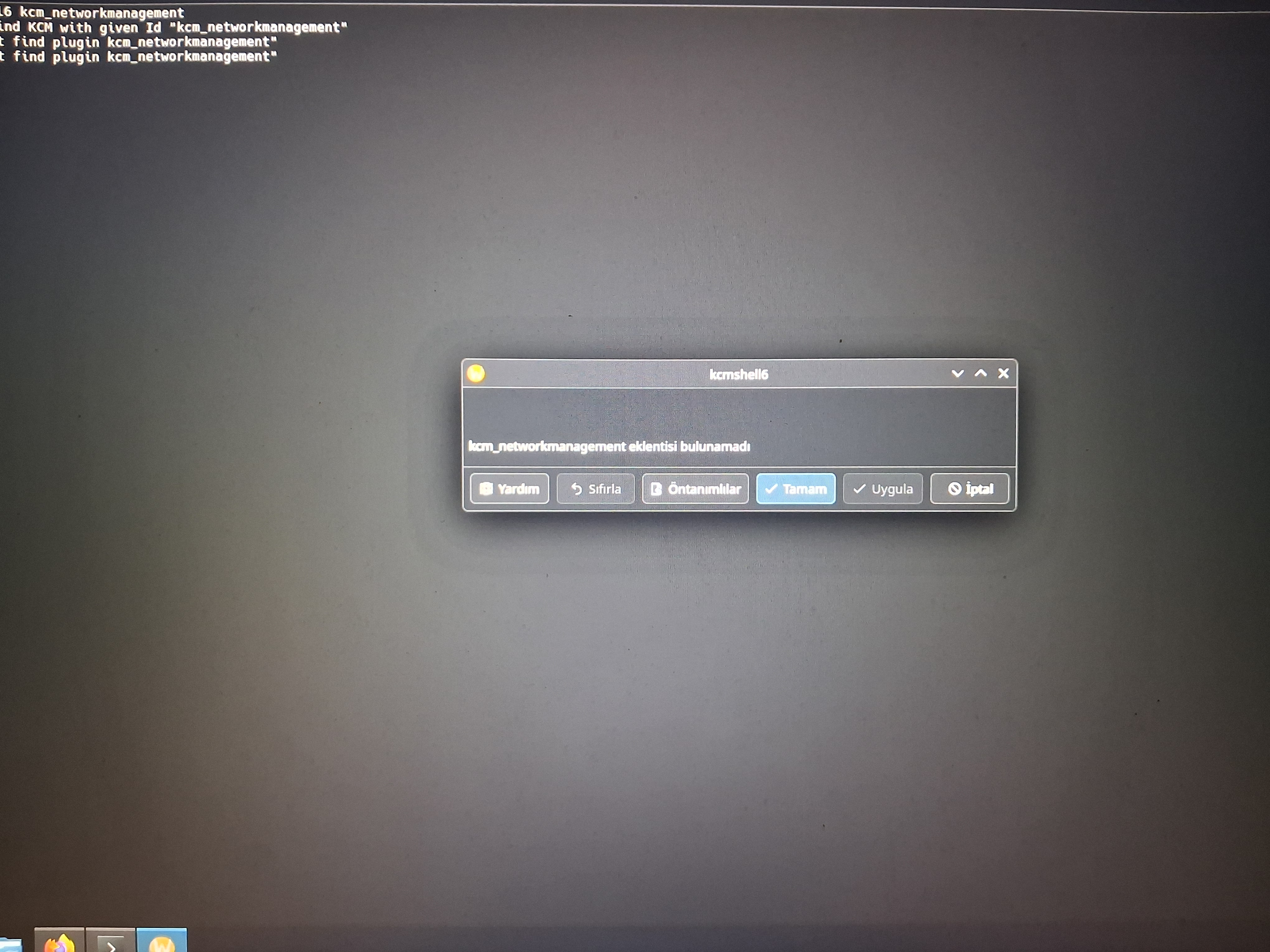Screen dimensions: 1270x952
Task: Switch to the Konsole terminal taskbar icon
Action: tap(110, 942)
